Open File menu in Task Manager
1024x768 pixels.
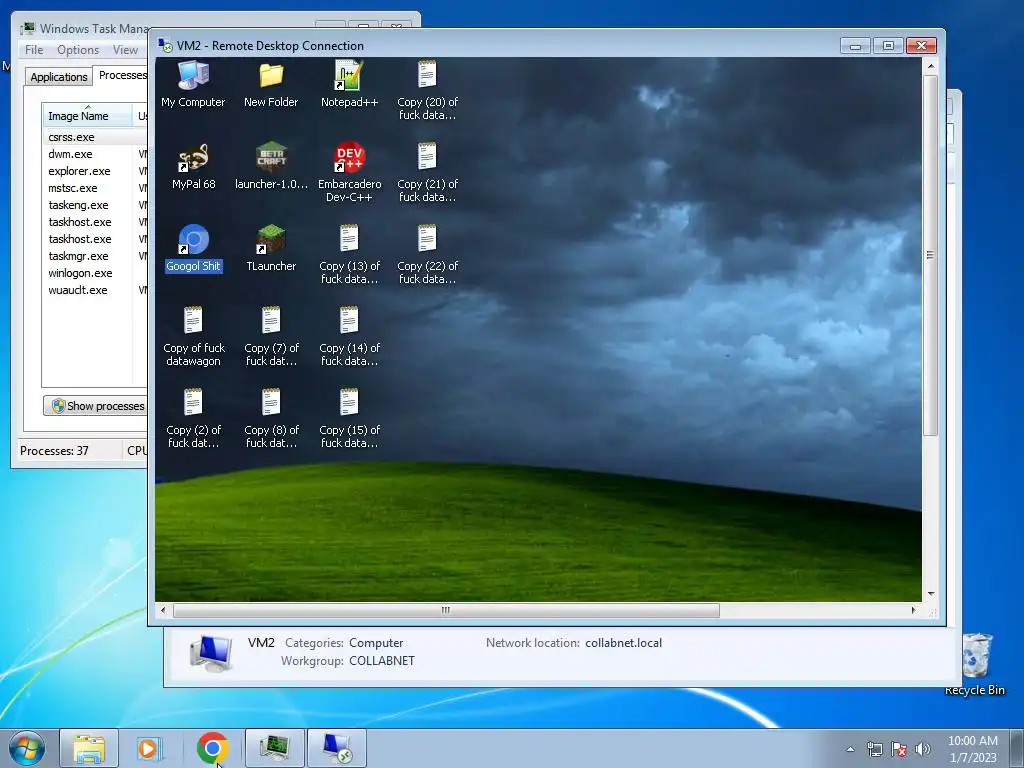tap(34, 50)
